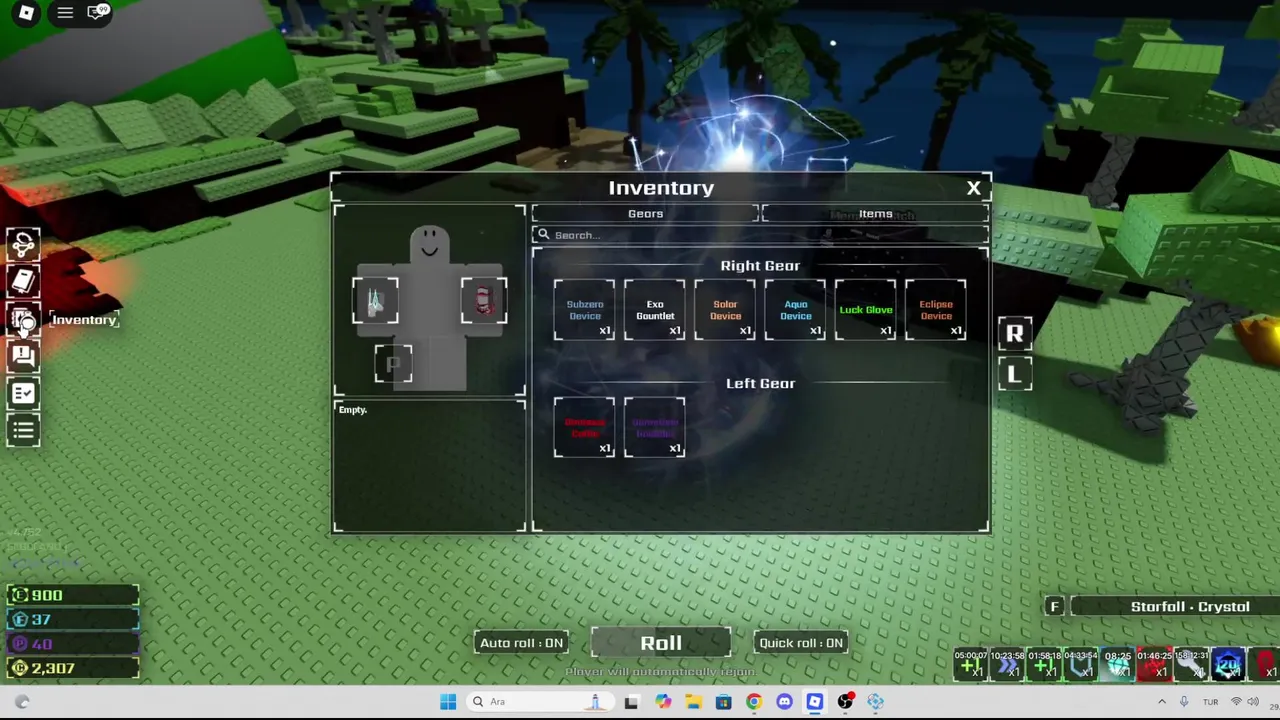1280x720 pixels.
Task: Jump to Right Gear with R button
Action: pos(1014,334)
